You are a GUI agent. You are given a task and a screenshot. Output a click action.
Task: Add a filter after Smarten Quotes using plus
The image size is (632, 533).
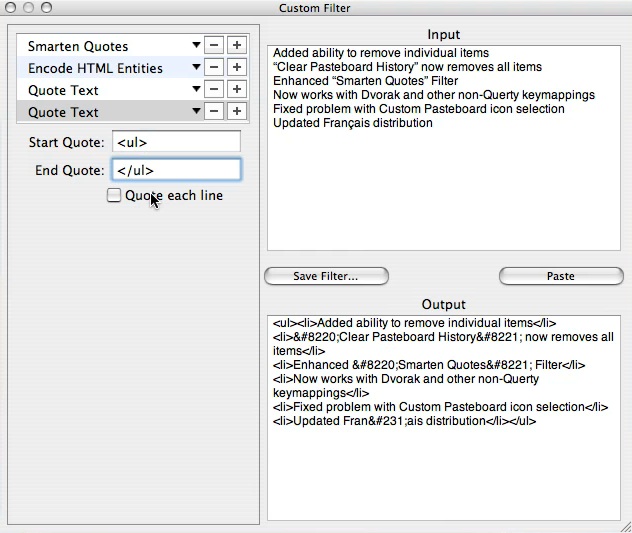(236, 46)
